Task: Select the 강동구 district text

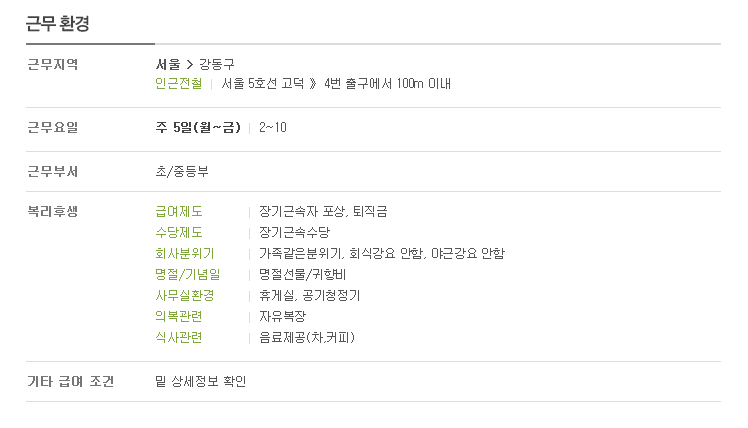Action: [x=217, y=64]
